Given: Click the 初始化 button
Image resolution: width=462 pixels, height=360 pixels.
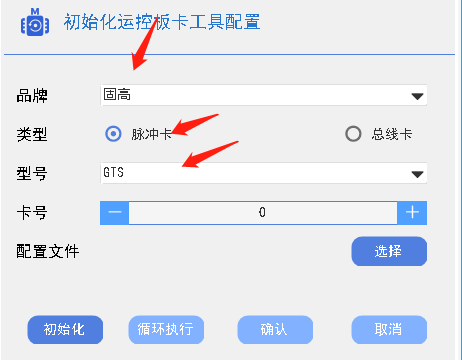Looking at the screenshot, I should pyautogui.click(x=65, y=330).
